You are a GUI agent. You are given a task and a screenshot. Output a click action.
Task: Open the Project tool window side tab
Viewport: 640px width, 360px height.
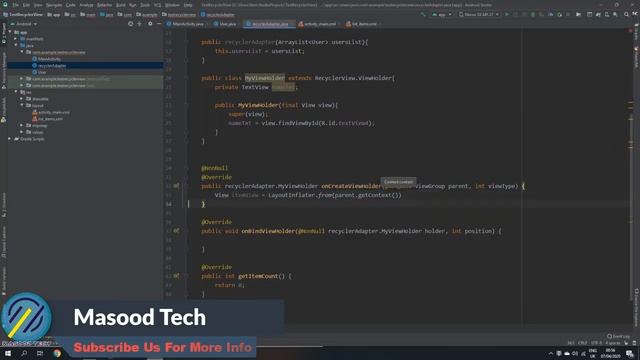click(x=4, y=34)
